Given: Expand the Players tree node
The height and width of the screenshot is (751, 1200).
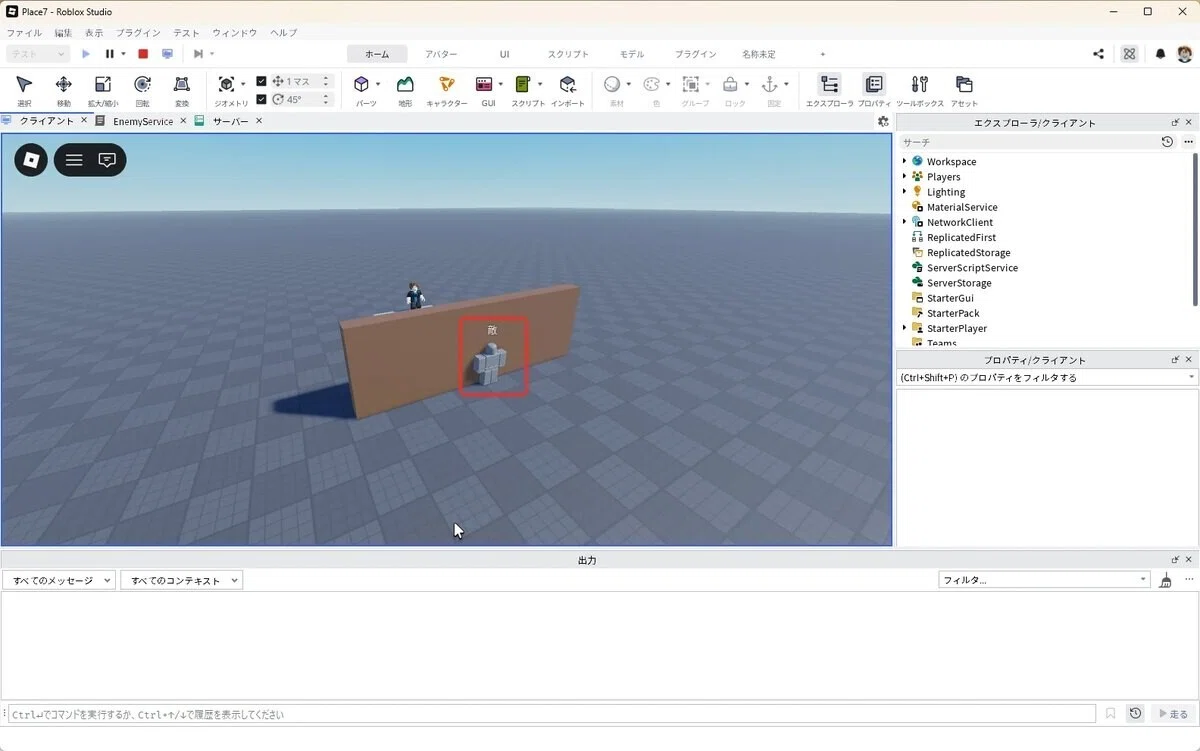Looking at the screenshot, I should click(905, 176).
